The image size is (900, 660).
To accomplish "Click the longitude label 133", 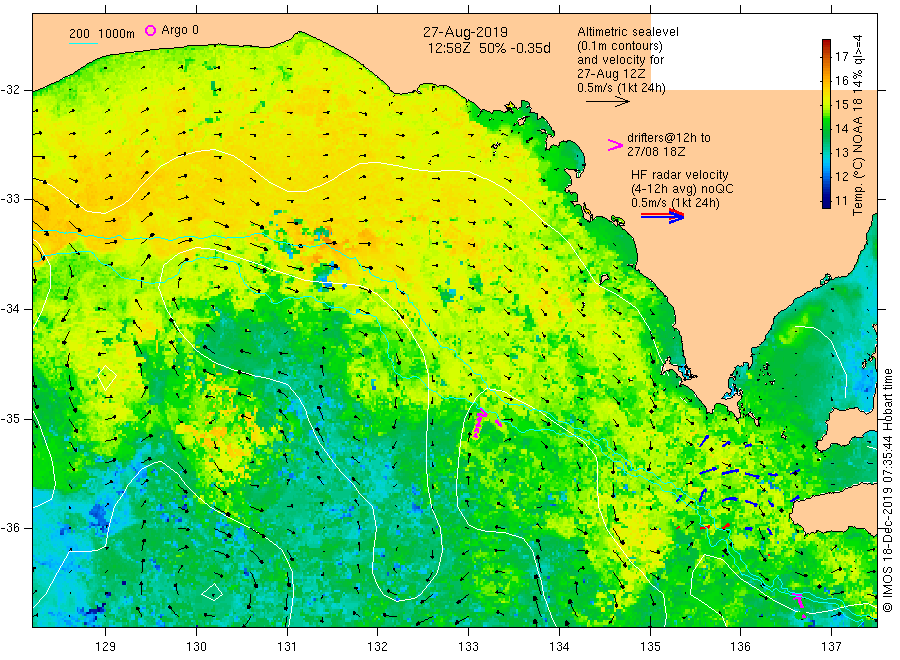I will tap(468, 647).
